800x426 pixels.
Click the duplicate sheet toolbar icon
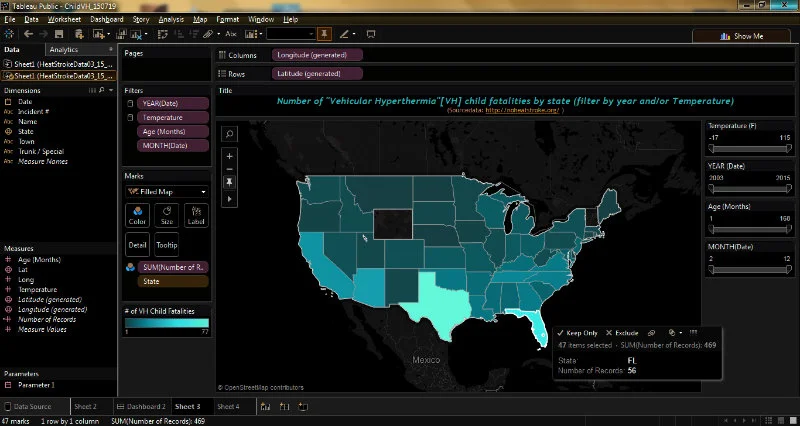pyautogui.click(x=121, y=34)
